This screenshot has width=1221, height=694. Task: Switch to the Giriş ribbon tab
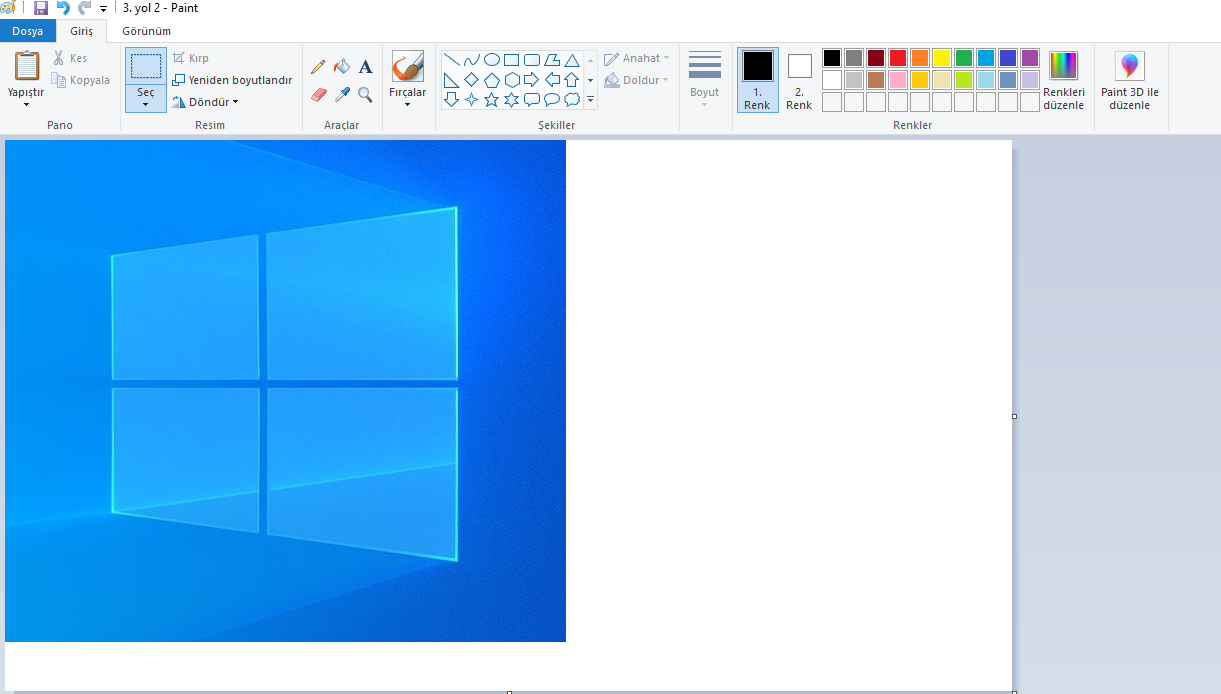tap(81, 31)
